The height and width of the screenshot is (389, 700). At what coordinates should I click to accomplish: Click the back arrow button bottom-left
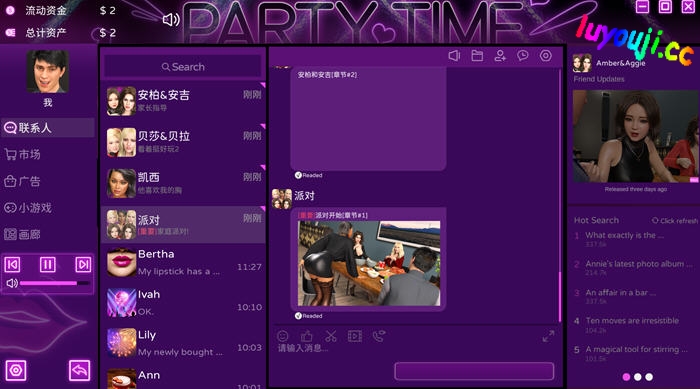tap(79, 370)
